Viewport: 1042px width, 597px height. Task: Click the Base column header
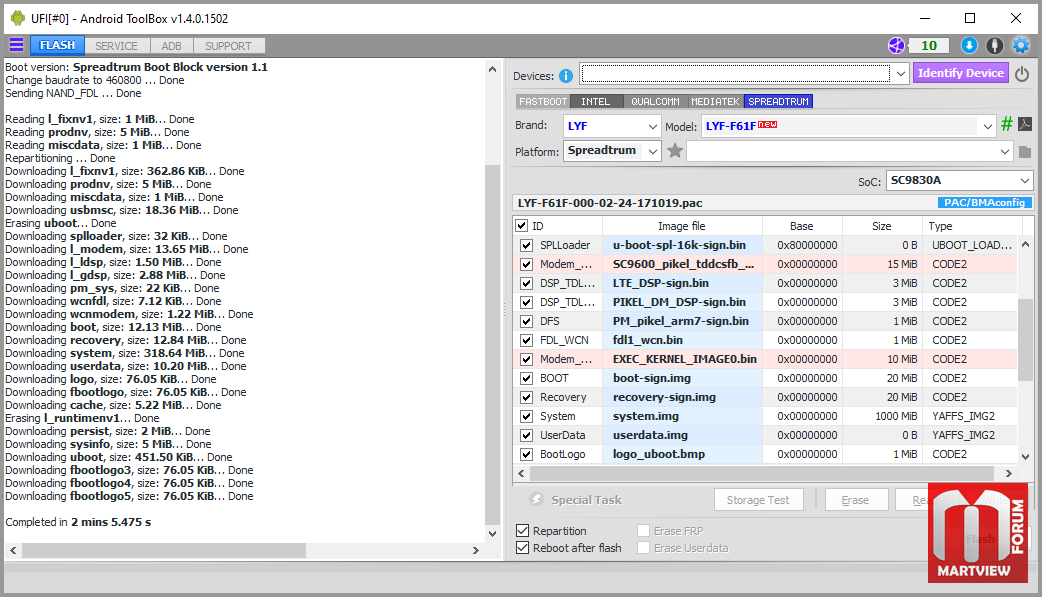pyautogui.click(x=801, y=226)
